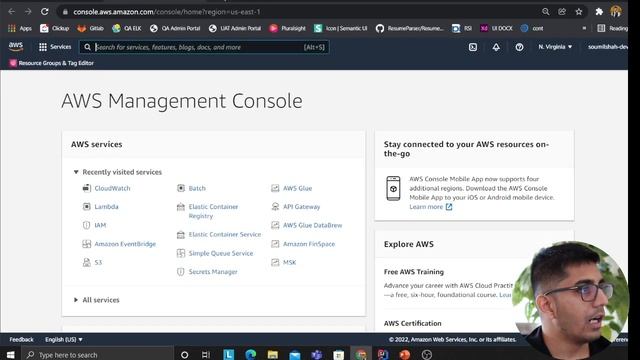
Task: Launch AWS CloudShell from the top bar
Action: pyautogui.click(x=473, y=47)
